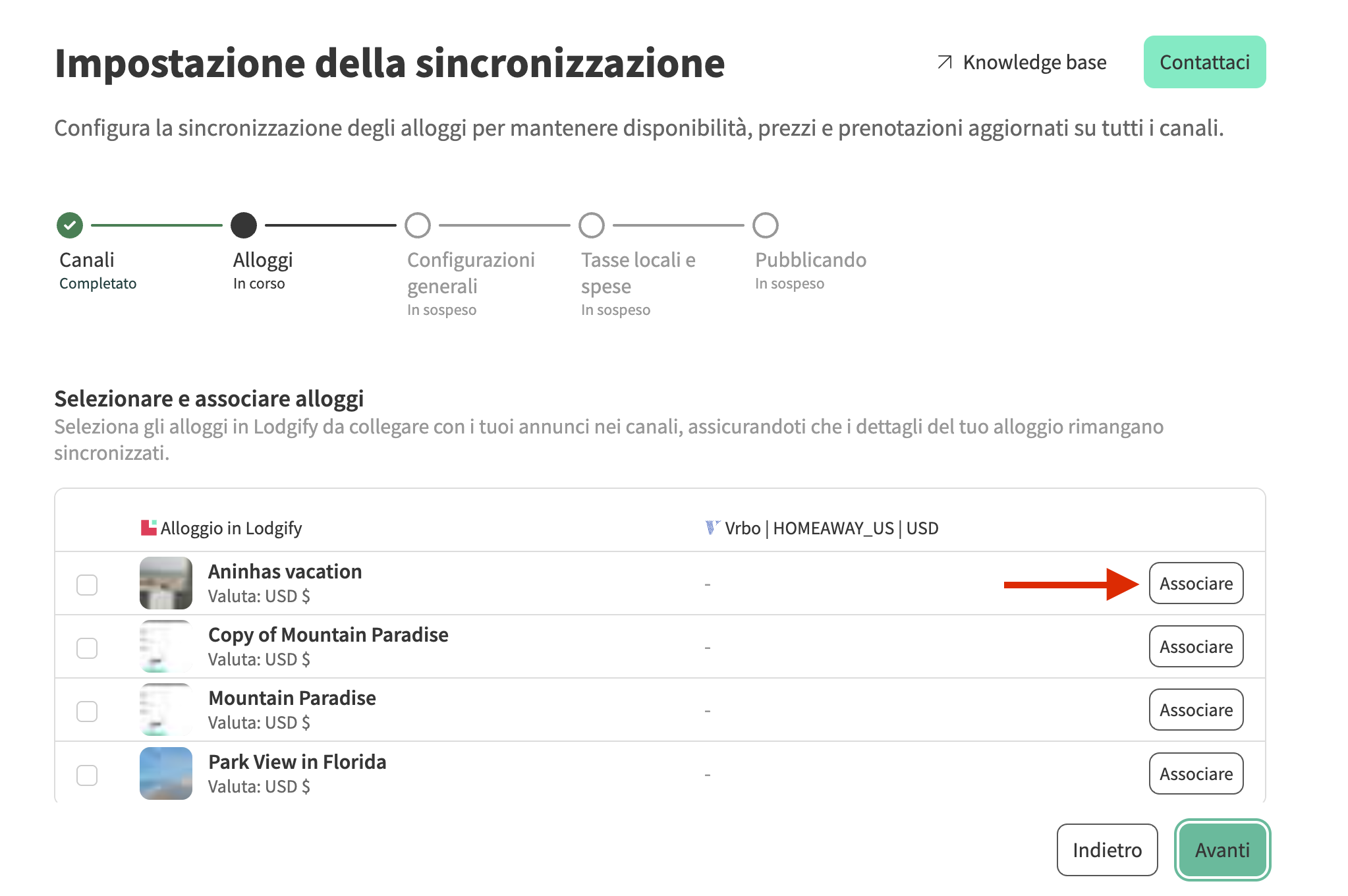The image size is (1348, 896).
Task: Check the Aninhas vacation checkbox
Action: coord(87,584)
